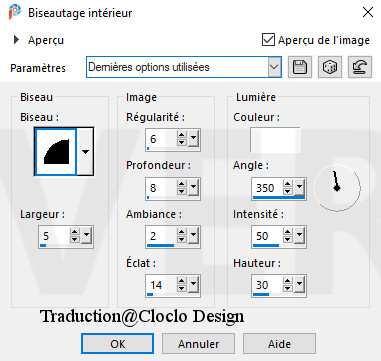
Task: Open the Largeur value slider dropdown
Action: pyautogui.click(x=86, y=236)
